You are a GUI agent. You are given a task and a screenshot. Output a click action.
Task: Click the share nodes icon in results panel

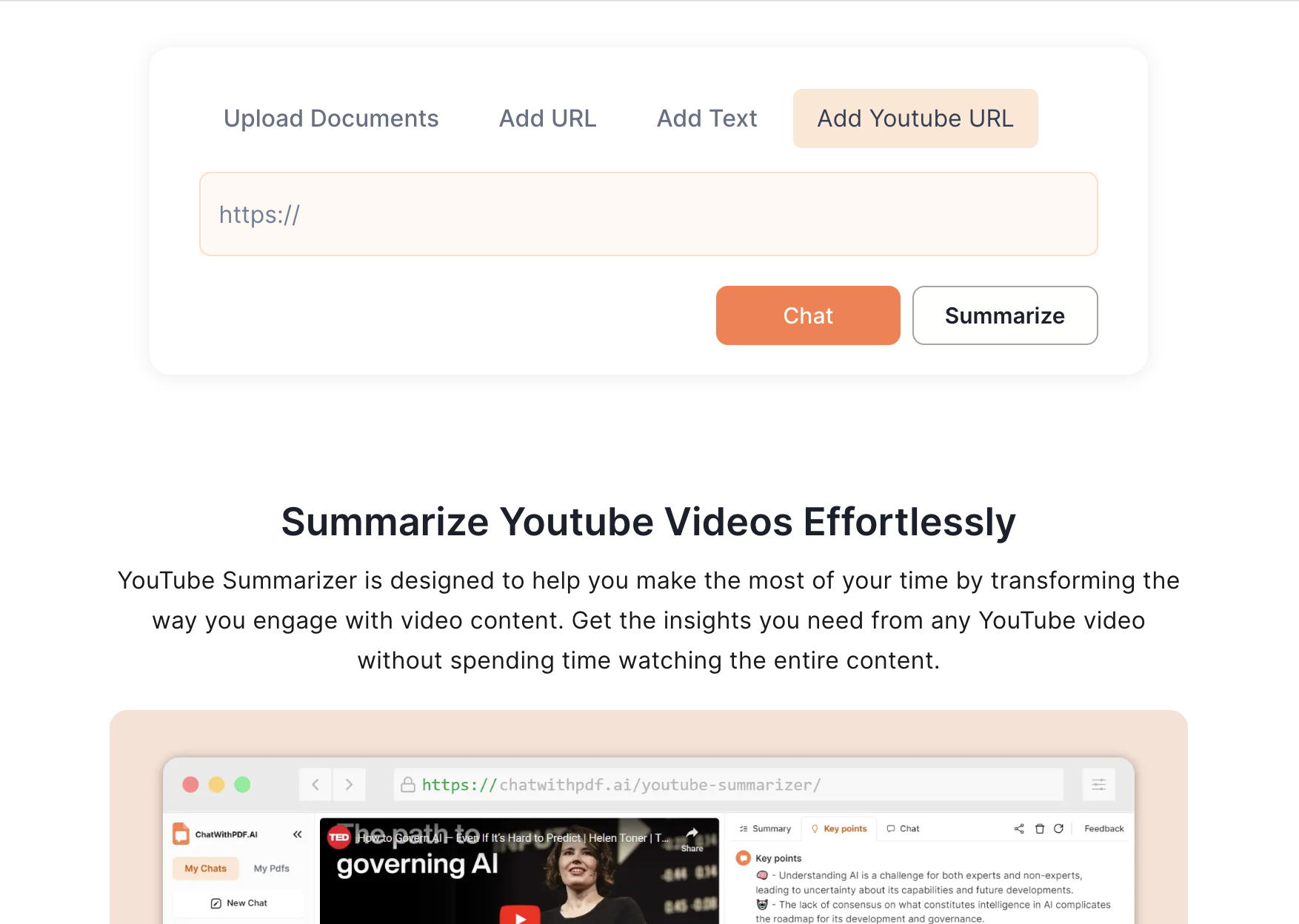point(1019,829)
